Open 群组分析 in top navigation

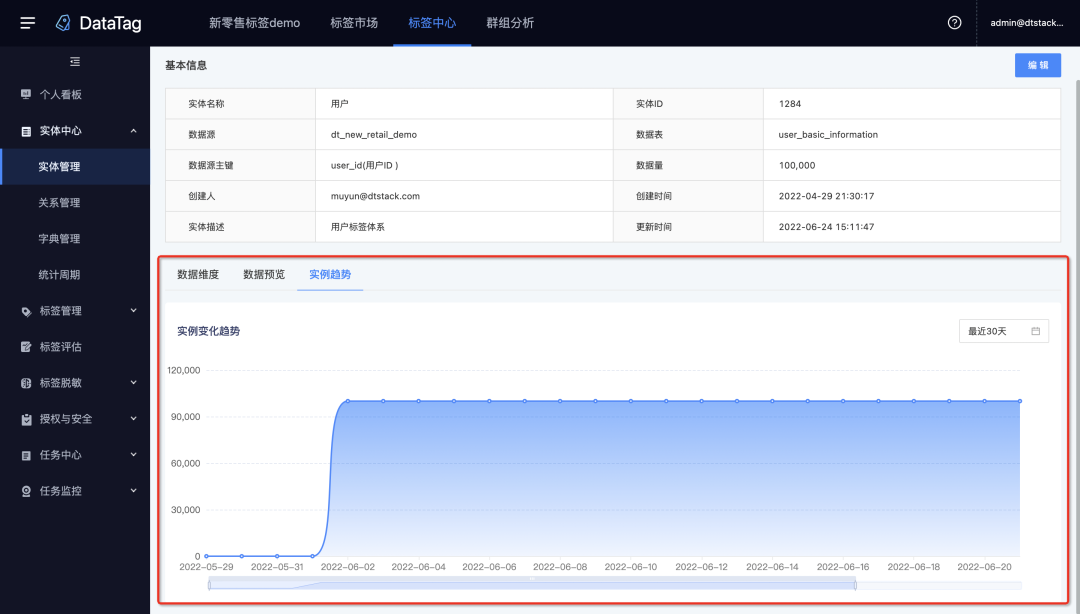(x=510, y=23)
